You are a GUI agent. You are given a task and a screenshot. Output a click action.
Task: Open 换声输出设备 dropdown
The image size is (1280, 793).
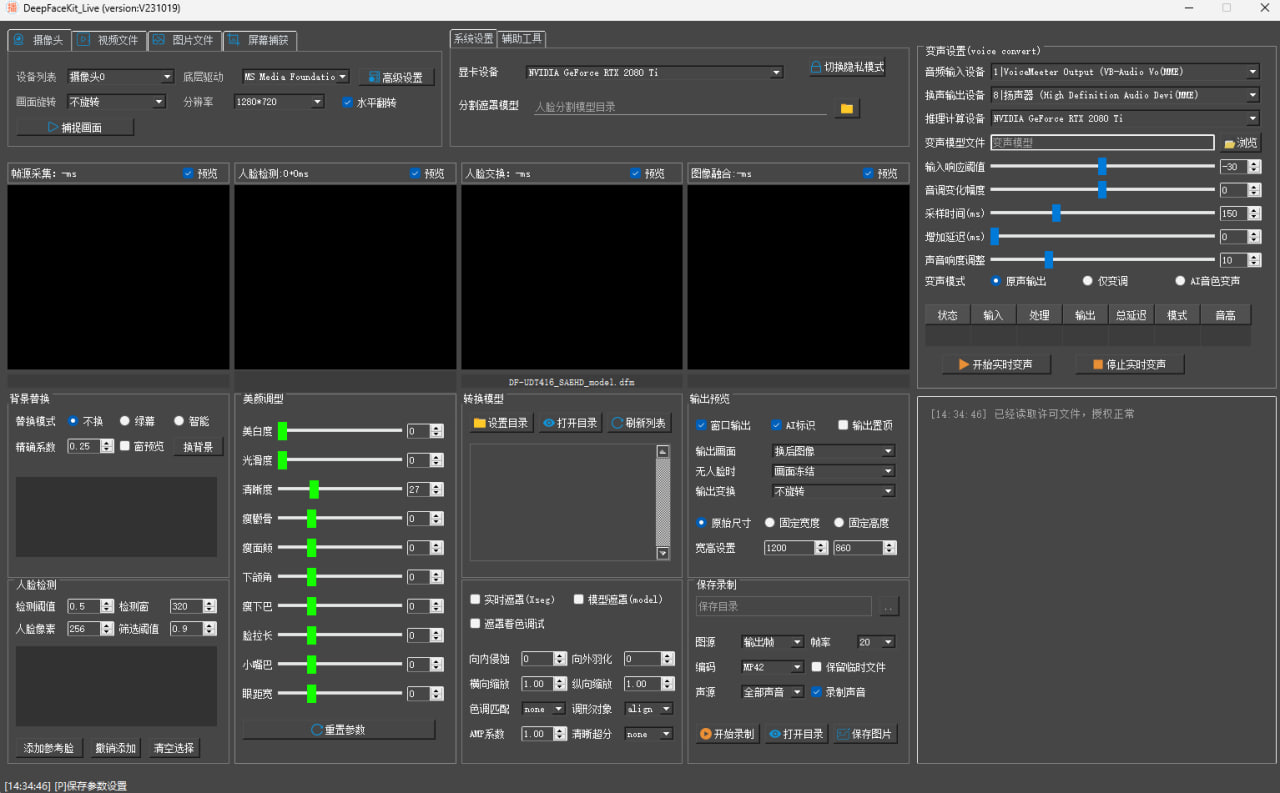tap(1125, 95)
